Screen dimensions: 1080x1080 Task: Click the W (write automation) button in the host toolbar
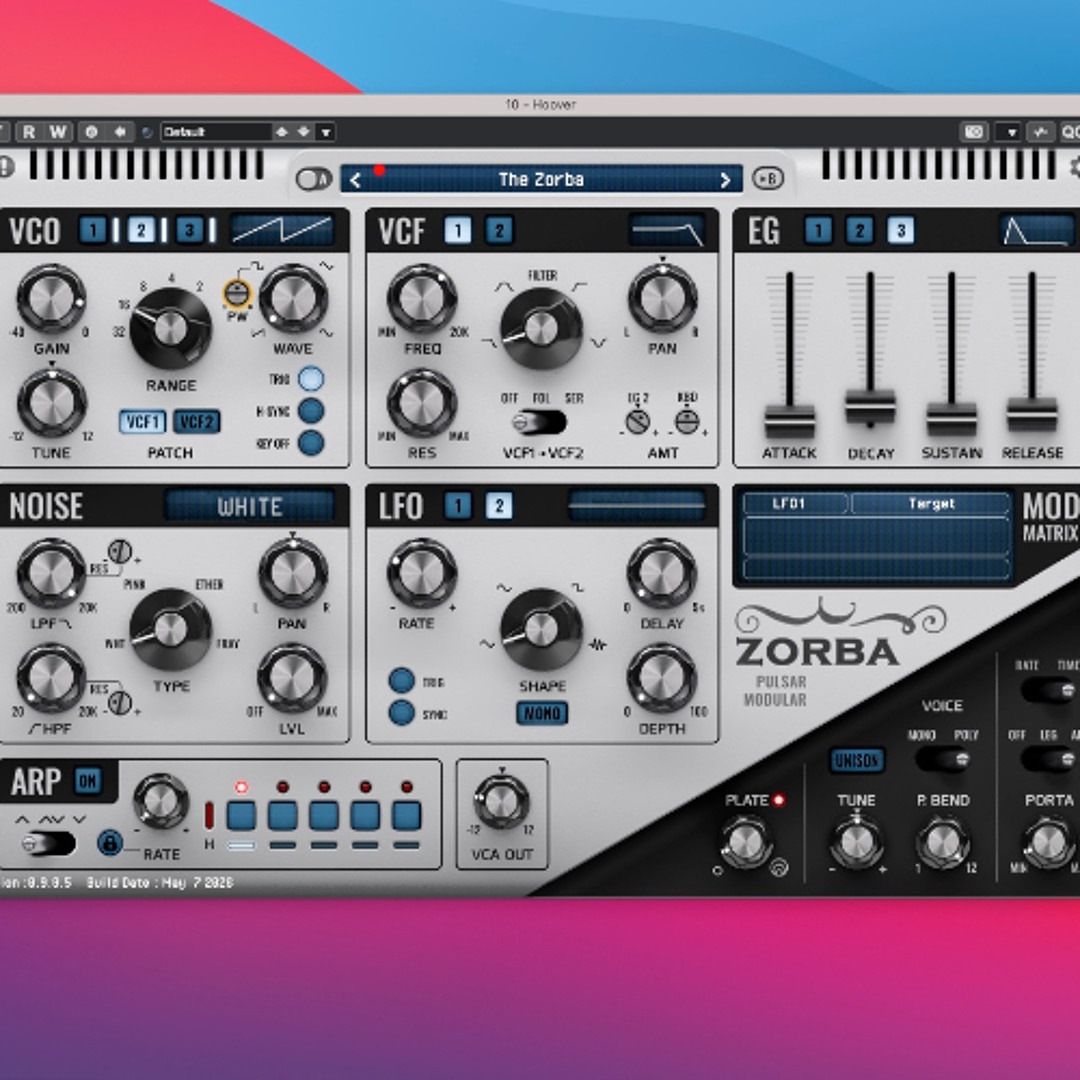(x=58, y=132)
